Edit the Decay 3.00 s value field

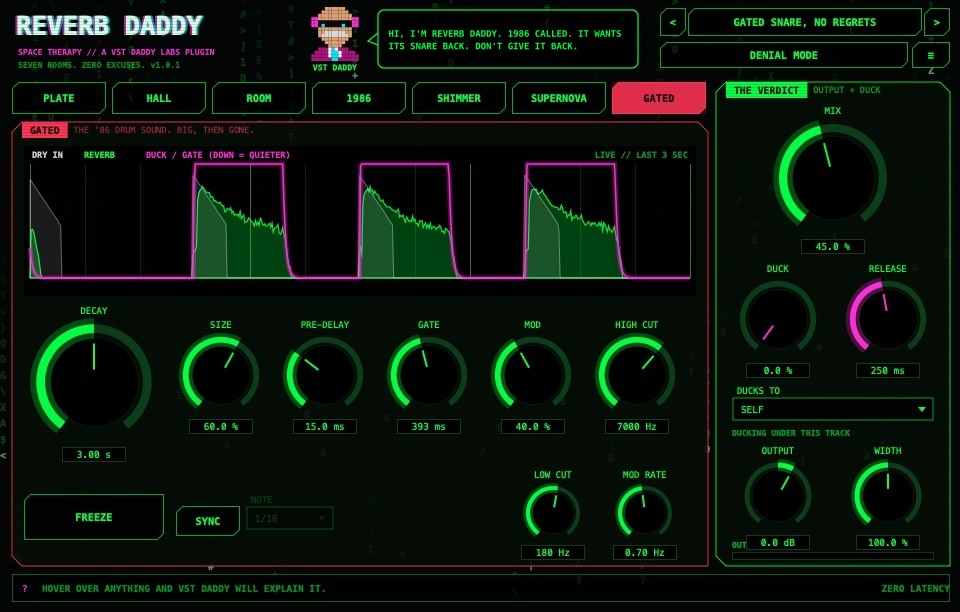[x=94, y=455]
